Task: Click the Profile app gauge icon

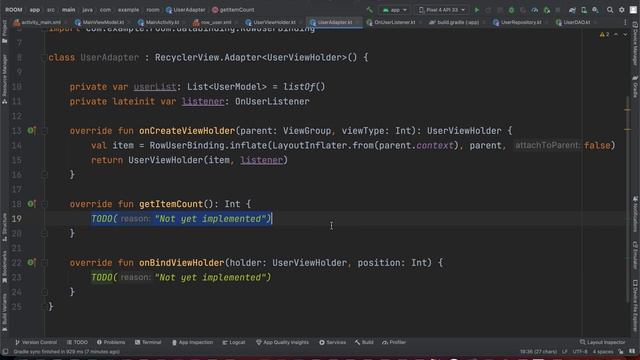Action: [535, 10]
